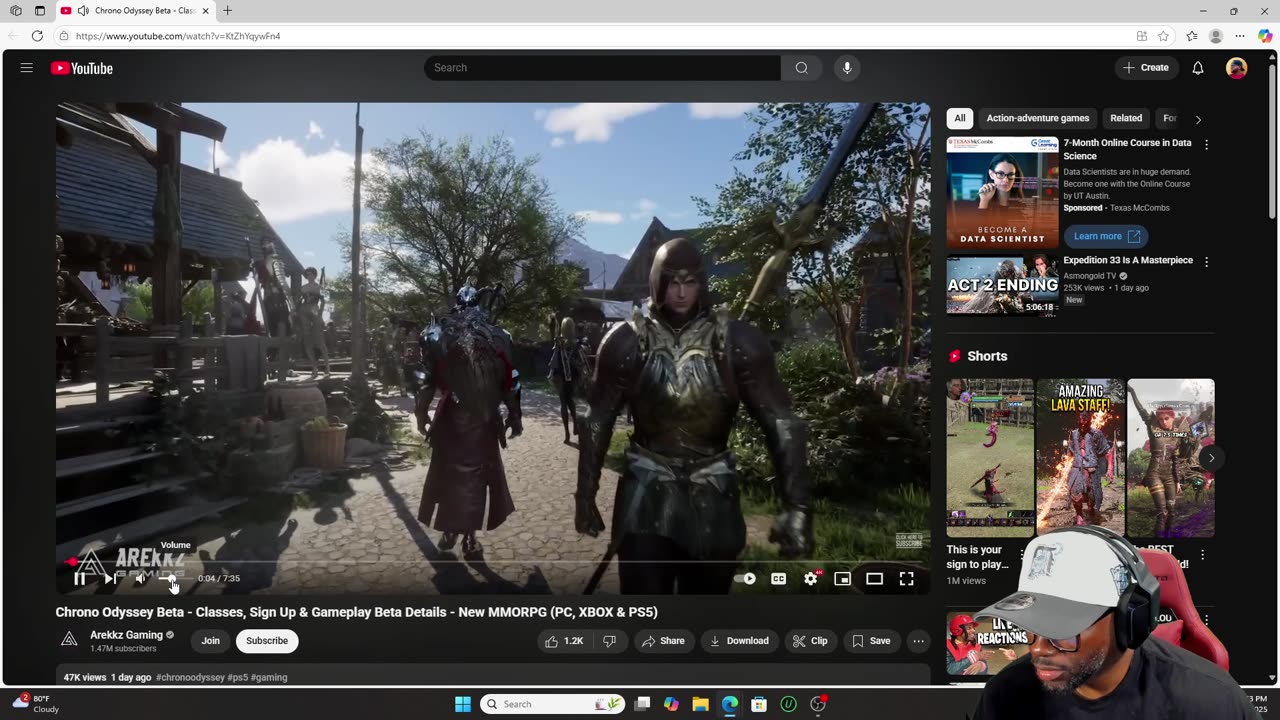Open the Create menu
Screen dimensions: 1280x720
[1146, 68]
